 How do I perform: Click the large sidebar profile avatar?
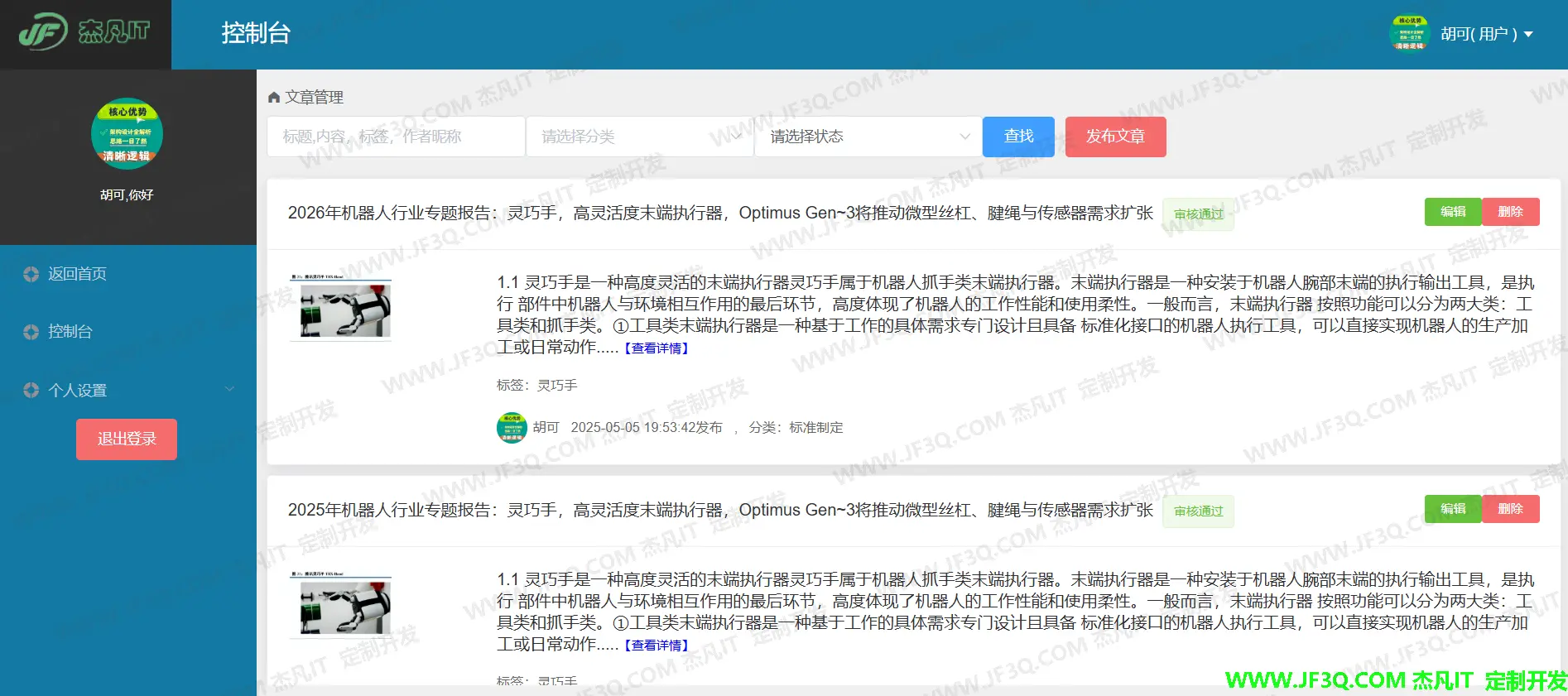(x=127, y=134)
